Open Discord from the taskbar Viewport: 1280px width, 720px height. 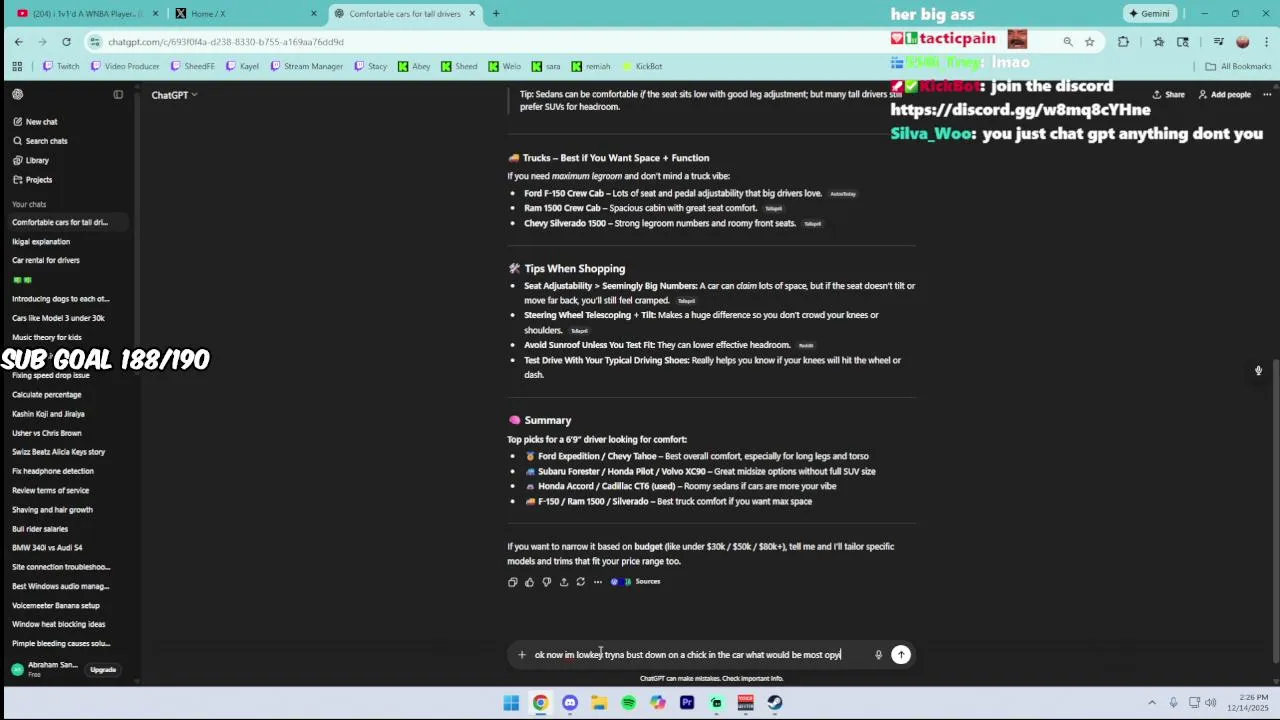[570, 703]
